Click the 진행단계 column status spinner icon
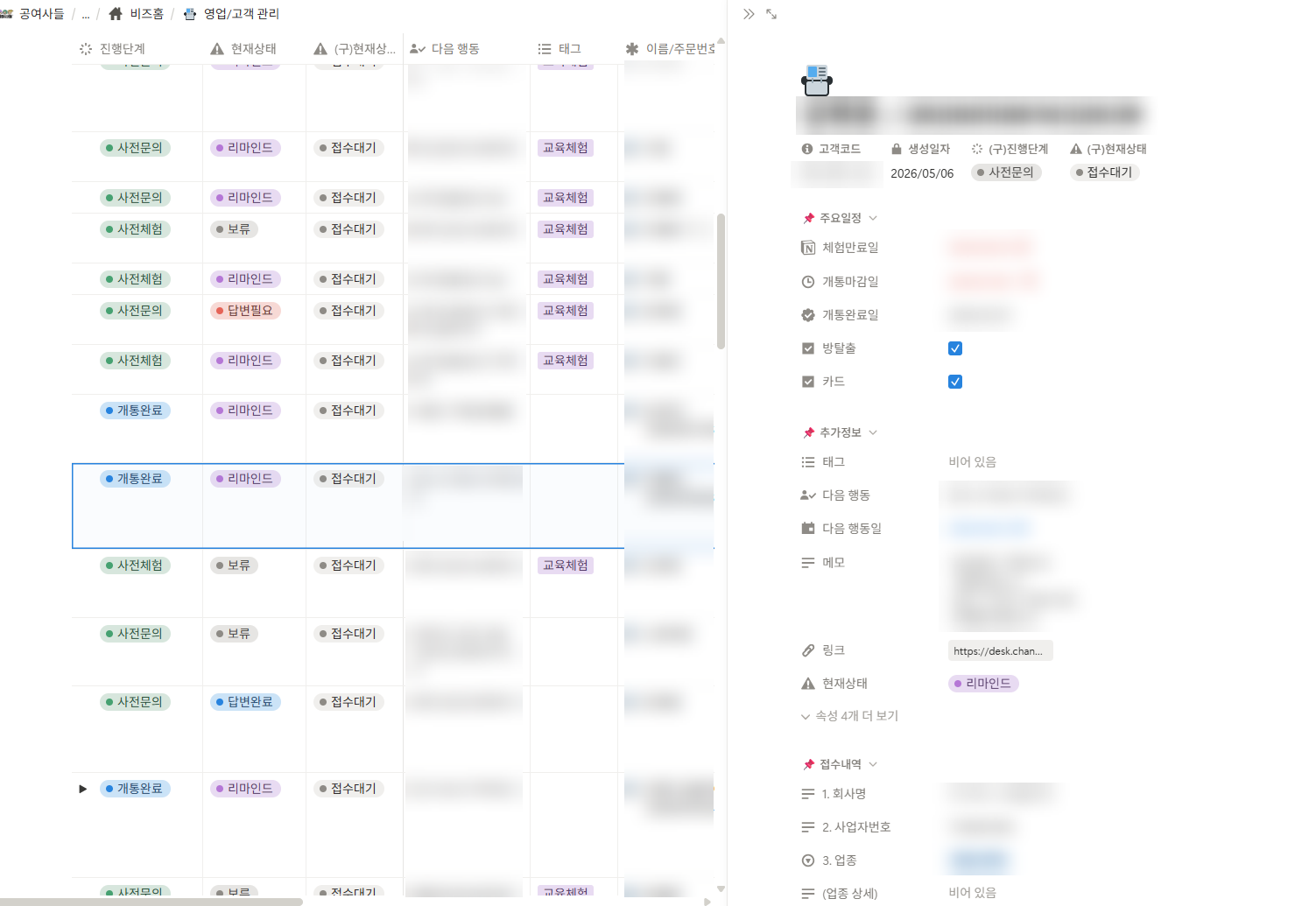 point(86,49)
